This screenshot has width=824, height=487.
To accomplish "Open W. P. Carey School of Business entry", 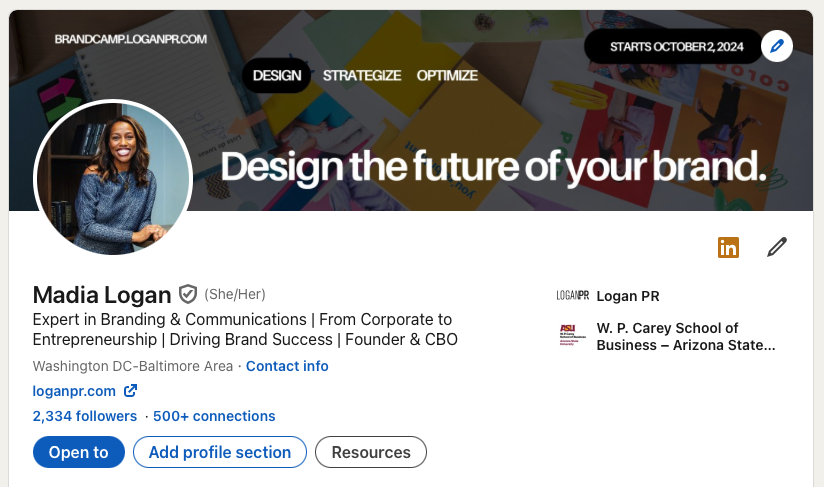I will [x=685, y=336].
